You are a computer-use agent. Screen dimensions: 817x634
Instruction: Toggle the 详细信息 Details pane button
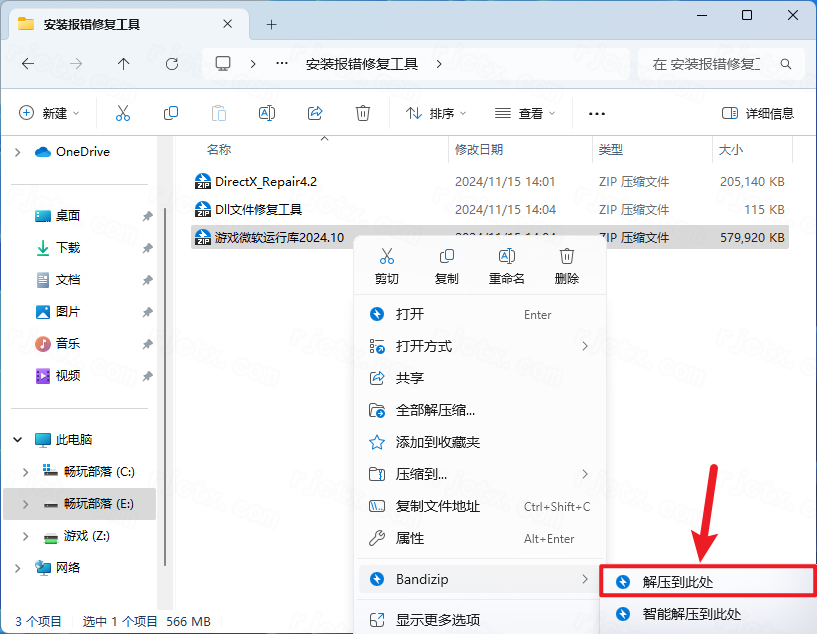758,113
